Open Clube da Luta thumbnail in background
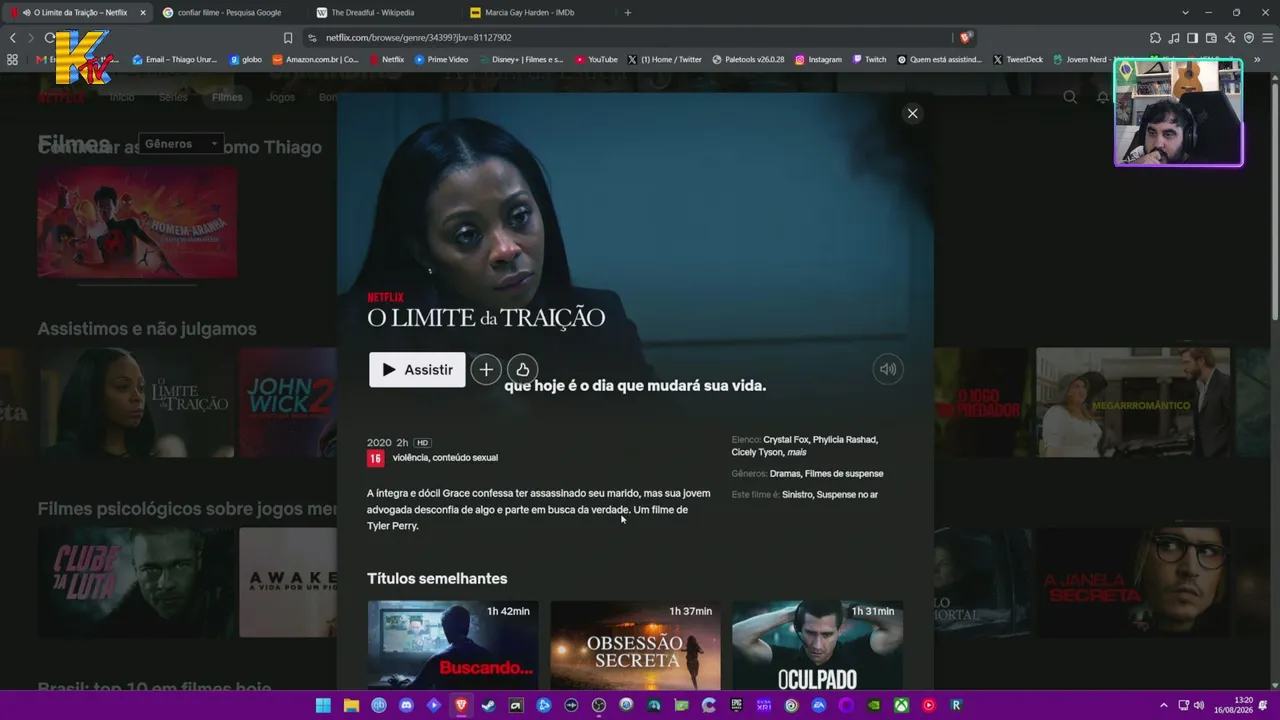Viewport: 1280px width, 720px height. 137,582
